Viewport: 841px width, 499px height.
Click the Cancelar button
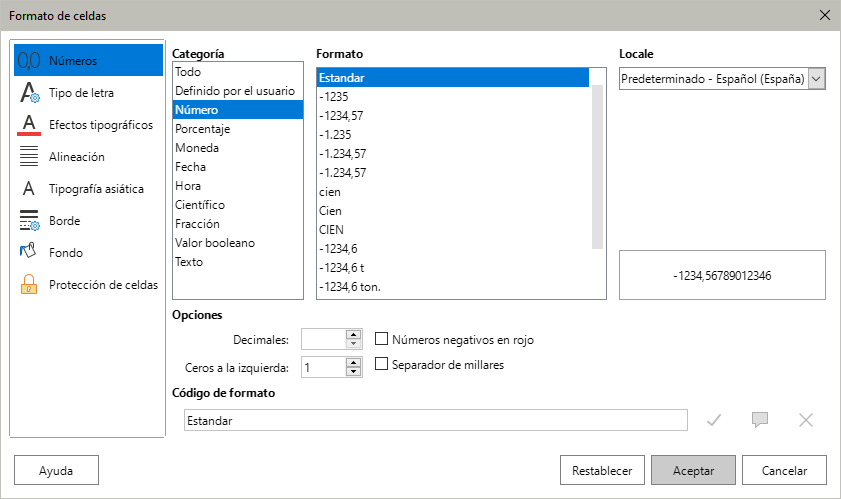pos(784,470)
